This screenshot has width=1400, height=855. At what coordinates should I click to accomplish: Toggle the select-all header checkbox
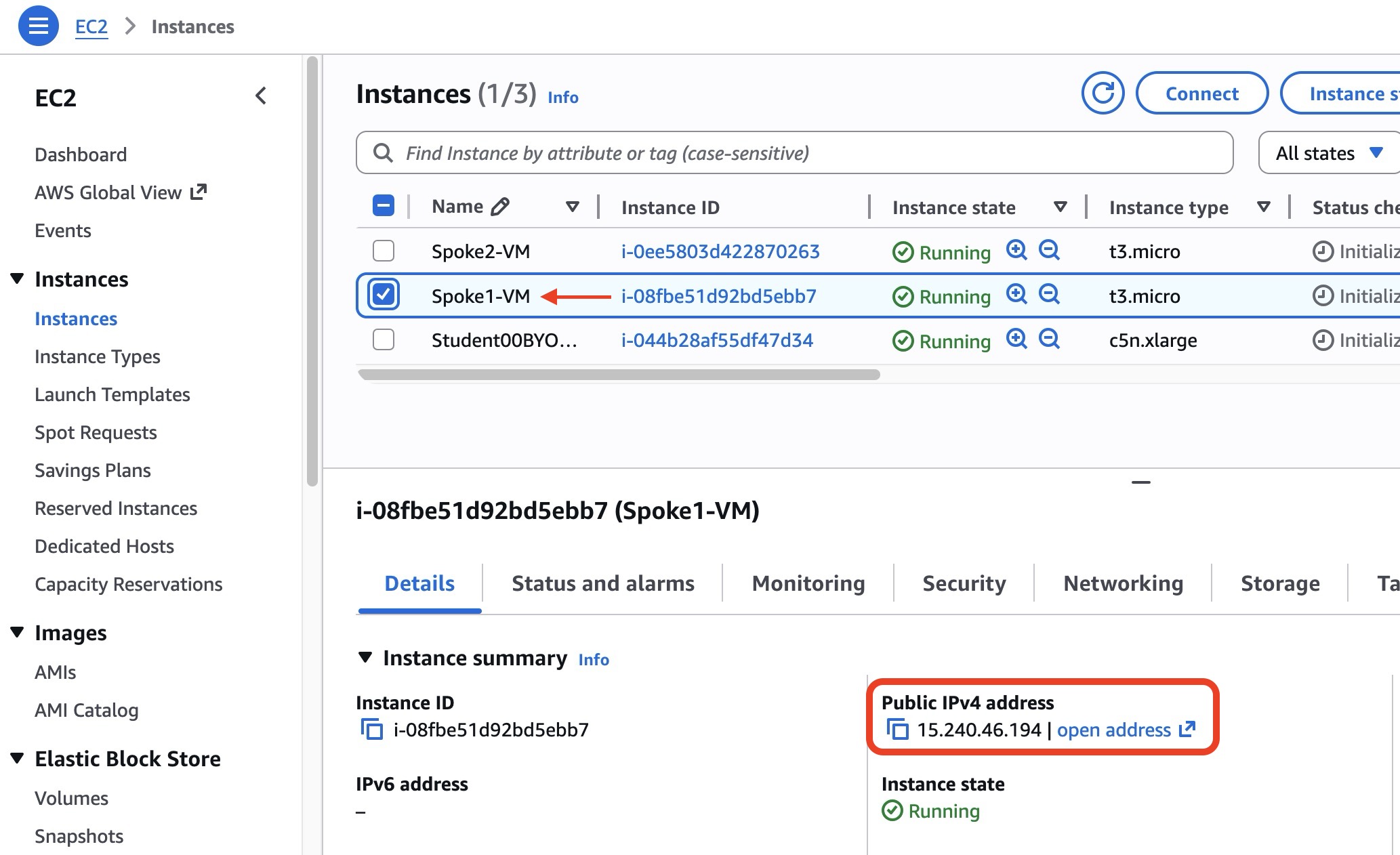coord(384,205)
